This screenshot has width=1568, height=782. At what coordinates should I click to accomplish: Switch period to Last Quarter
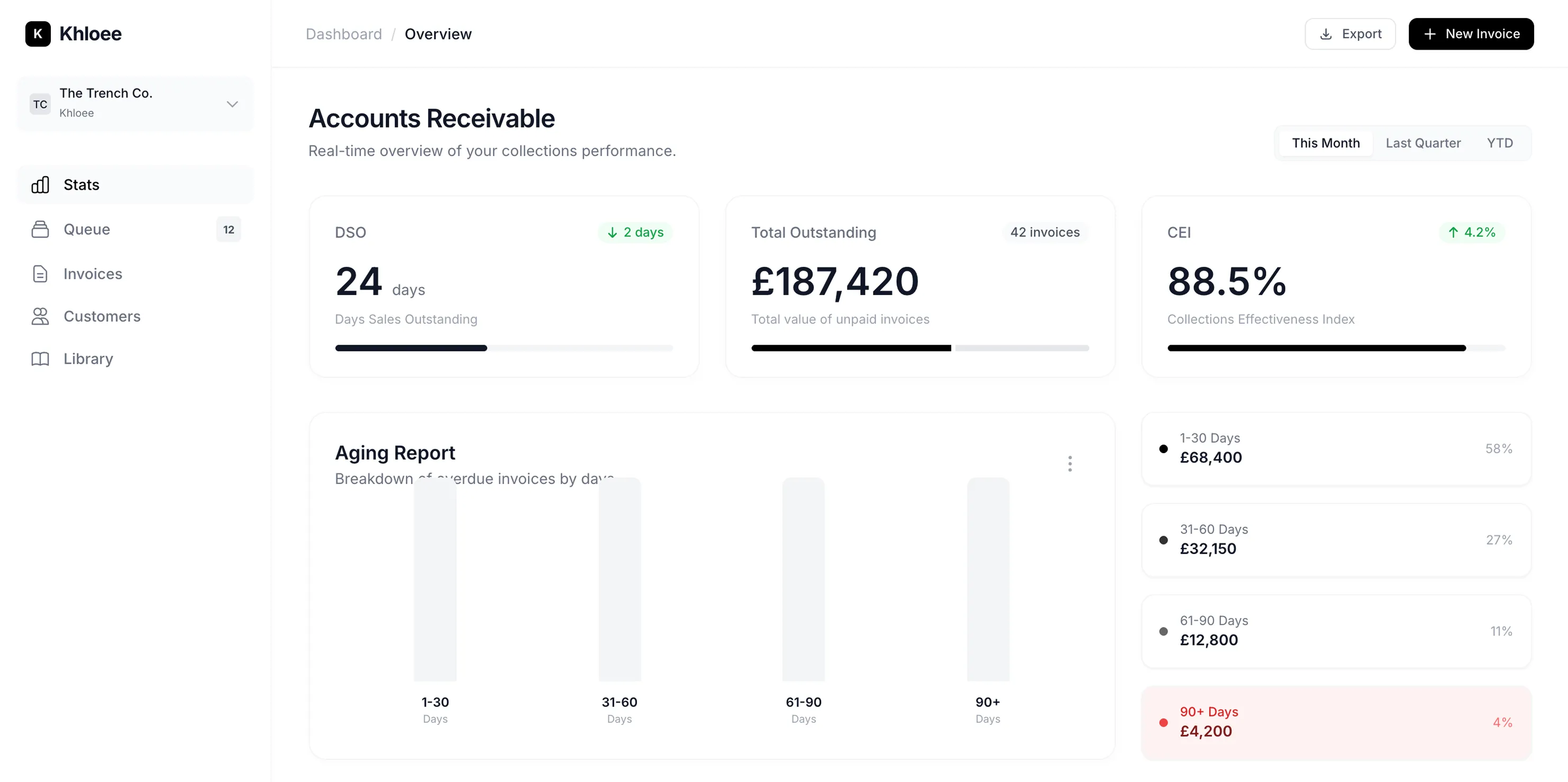[1423, 143]
